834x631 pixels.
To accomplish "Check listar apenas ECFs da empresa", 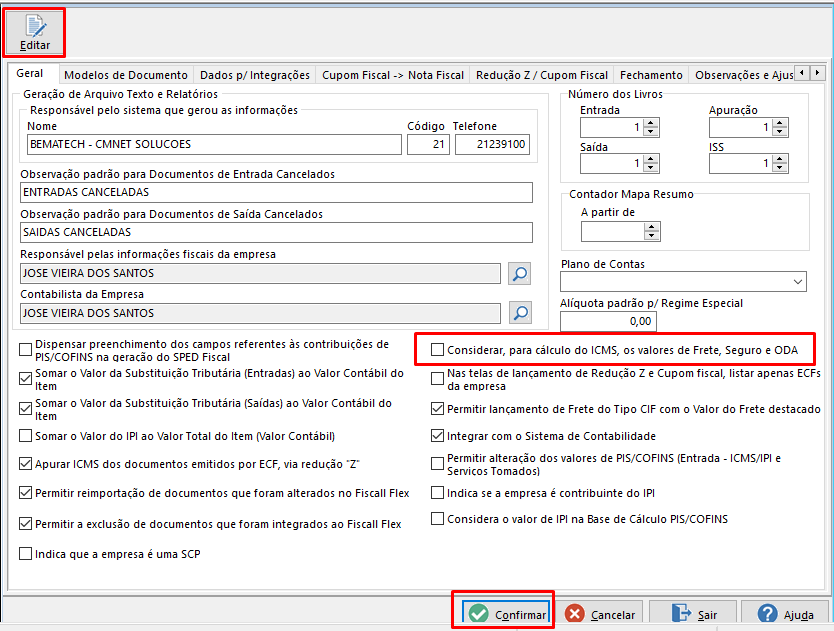I will tap(437, 379).
